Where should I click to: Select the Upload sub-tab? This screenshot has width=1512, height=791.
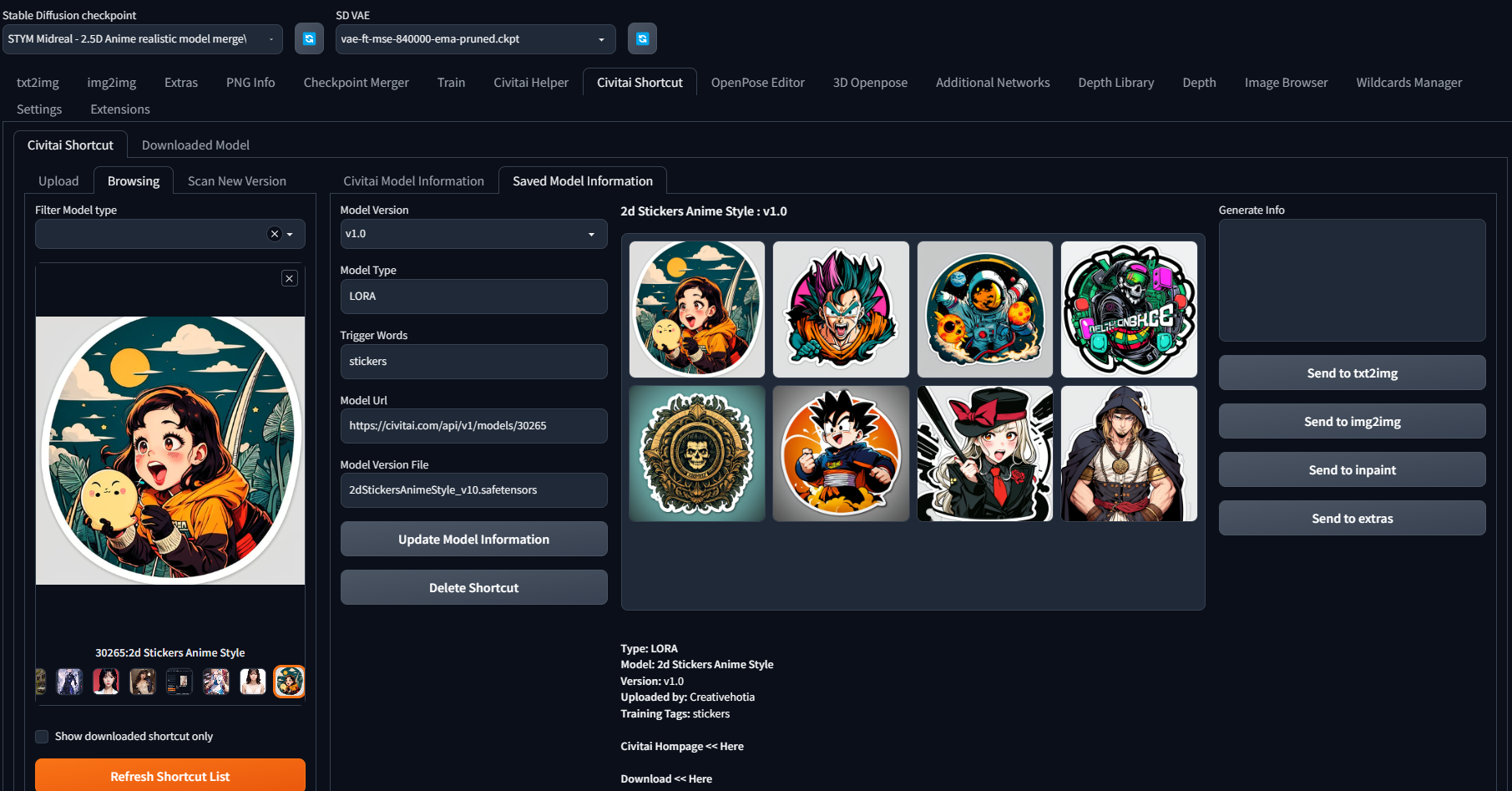(58, 181)
